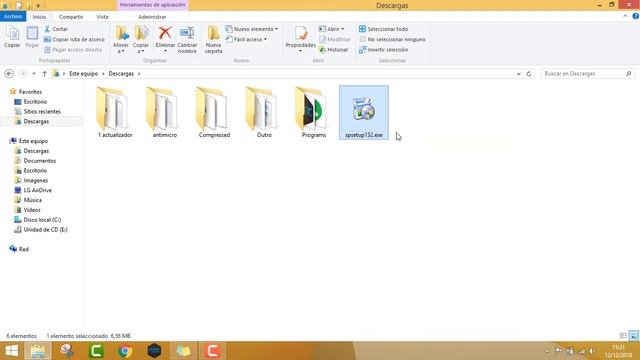
Task: Select the Outro folder
Action: (264, 112)
